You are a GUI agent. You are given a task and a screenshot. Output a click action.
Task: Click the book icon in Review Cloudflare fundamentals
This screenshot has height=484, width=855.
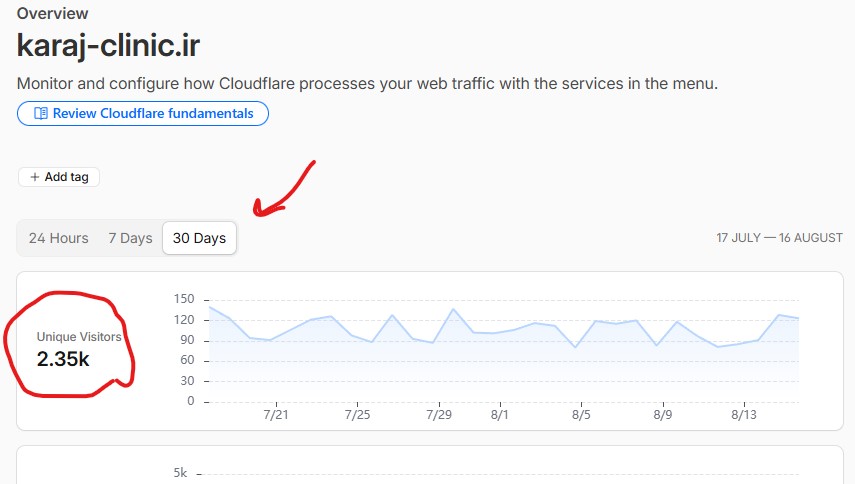coord(41,113)
